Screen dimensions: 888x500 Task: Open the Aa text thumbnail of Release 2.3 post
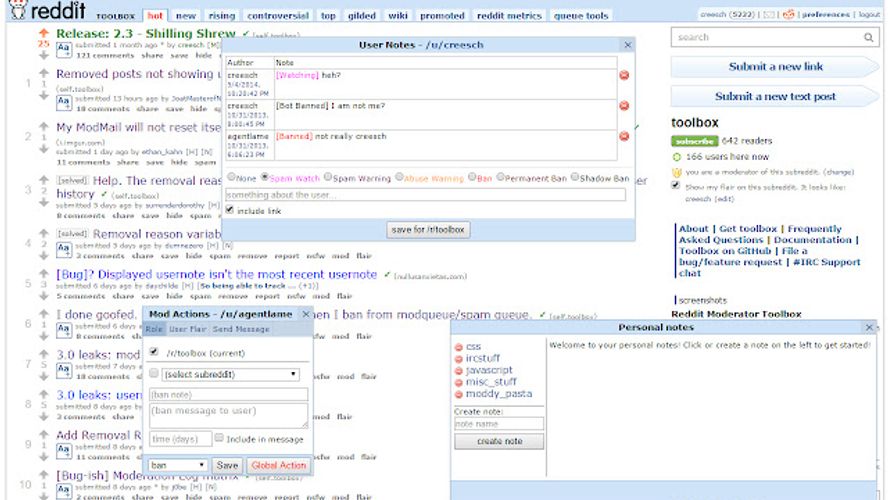(x=64, y=49)
